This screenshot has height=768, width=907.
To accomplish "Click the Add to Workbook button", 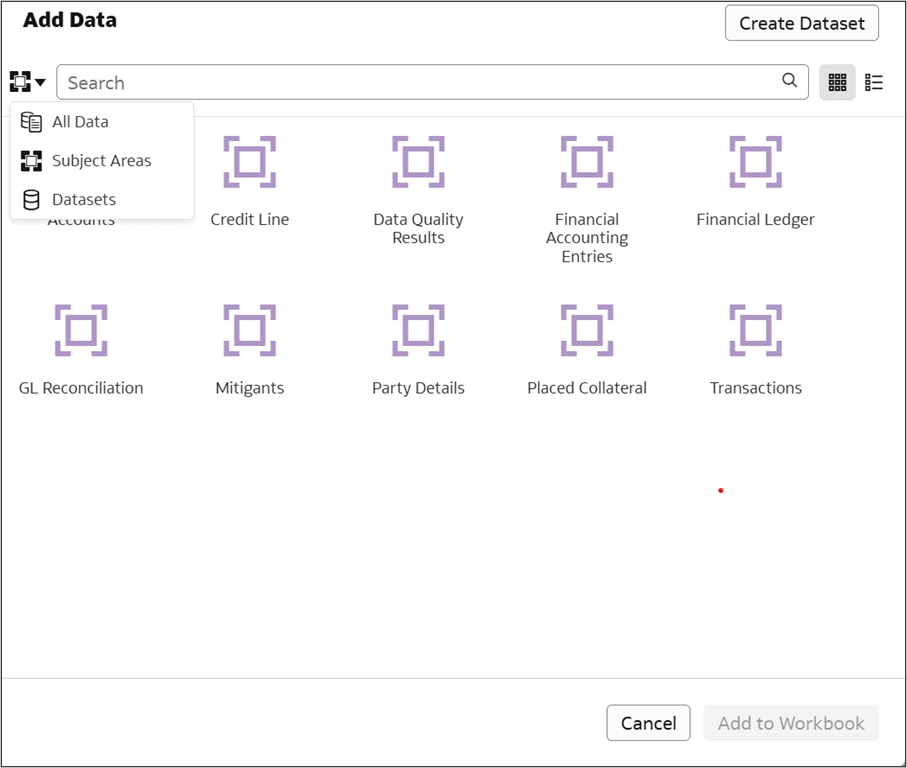I will [x=791, y=723].
